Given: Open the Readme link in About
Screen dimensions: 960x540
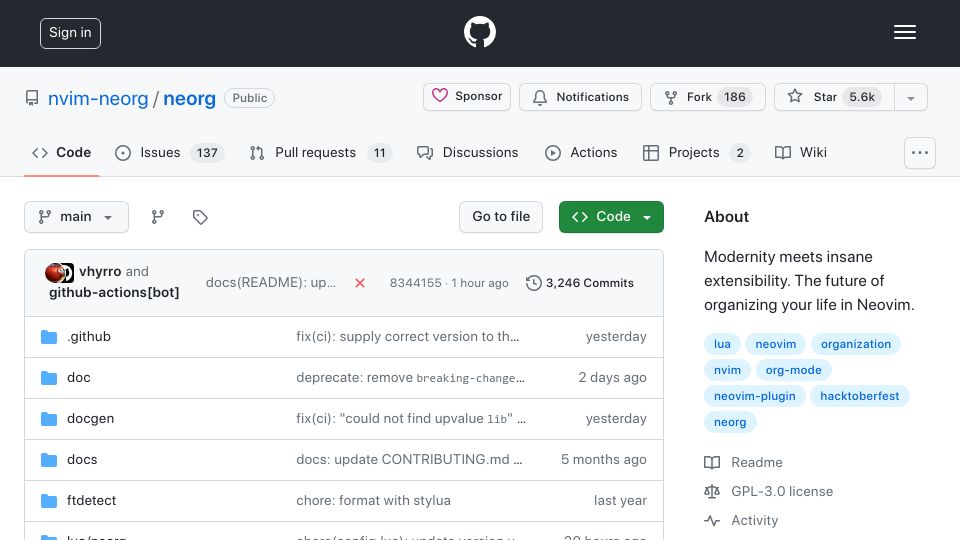Looking at the screenshot, I should point(743,462).
